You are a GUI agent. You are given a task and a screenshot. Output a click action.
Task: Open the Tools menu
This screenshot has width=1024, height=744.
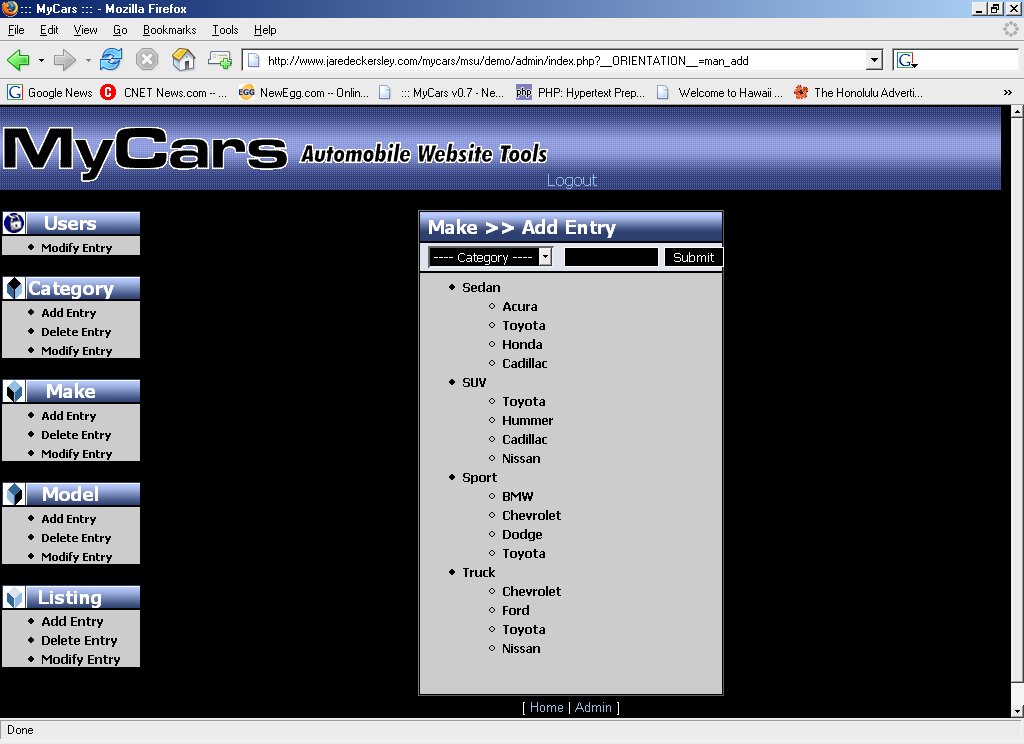225,30
